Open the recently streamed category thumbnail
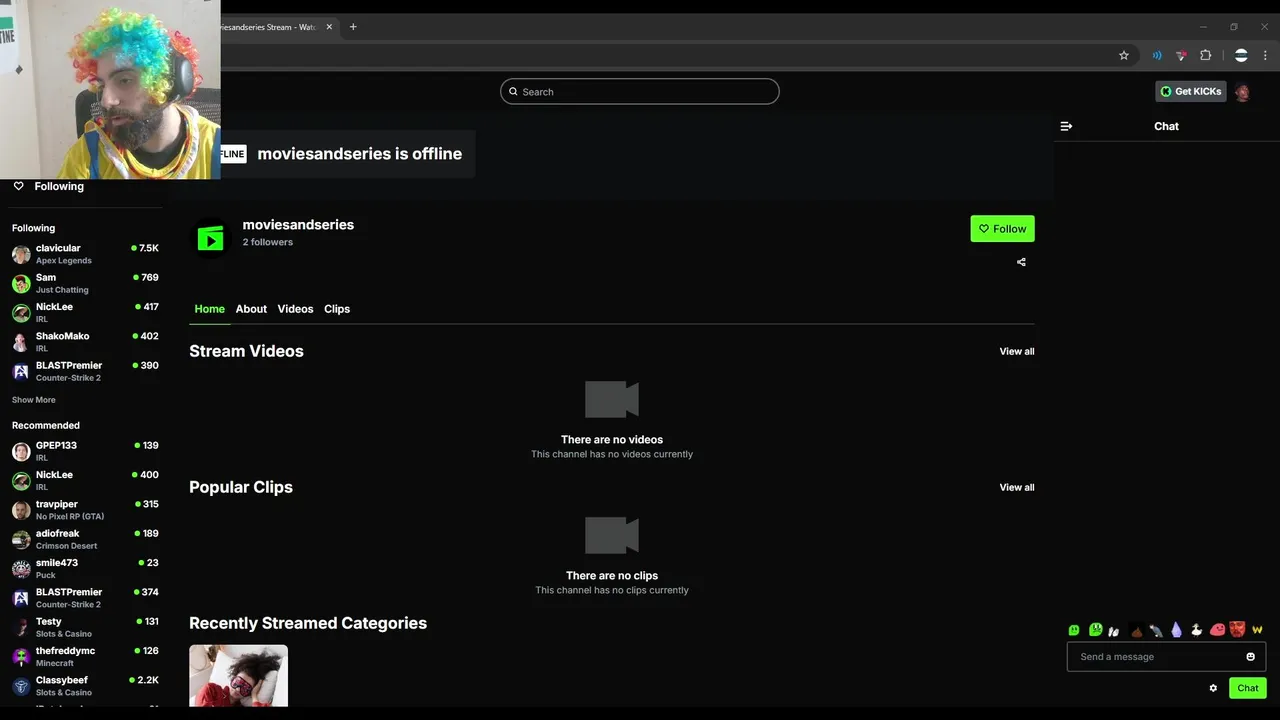This screenshot has height=720, width=1280. [x=238, y=676]
